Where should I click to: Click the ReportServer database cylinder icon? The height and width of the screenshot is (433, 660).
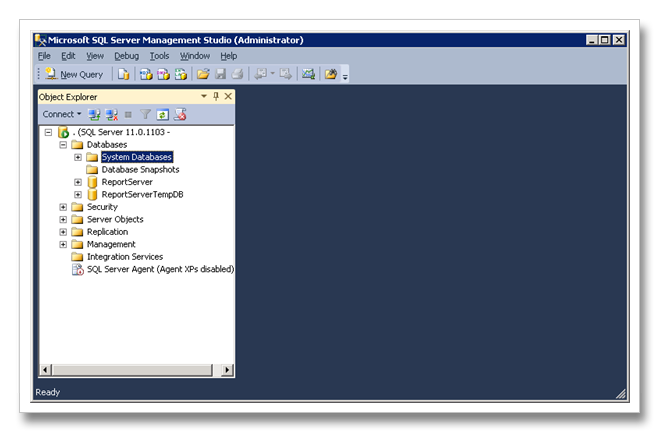(x=93, y=182)
